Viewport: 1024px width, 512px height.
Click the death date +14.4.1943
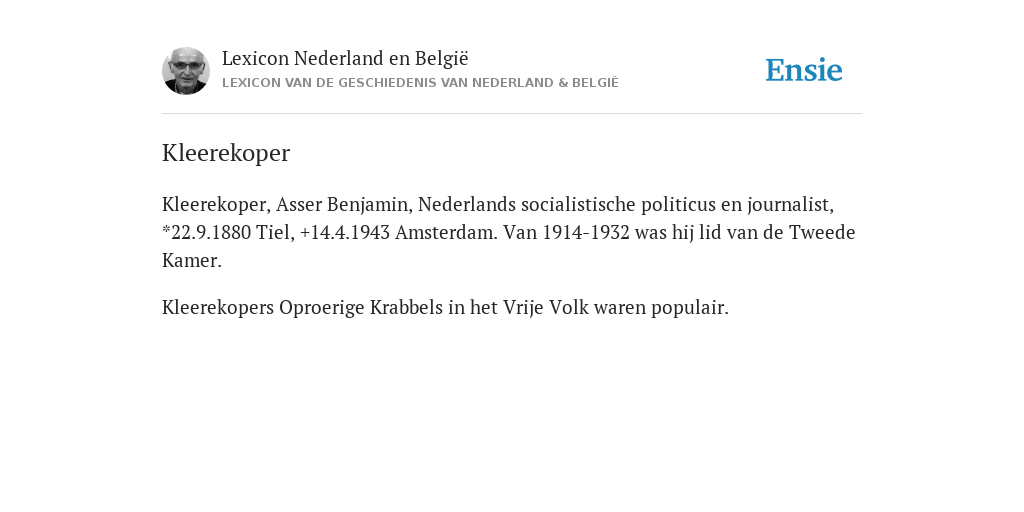(345, 232)
